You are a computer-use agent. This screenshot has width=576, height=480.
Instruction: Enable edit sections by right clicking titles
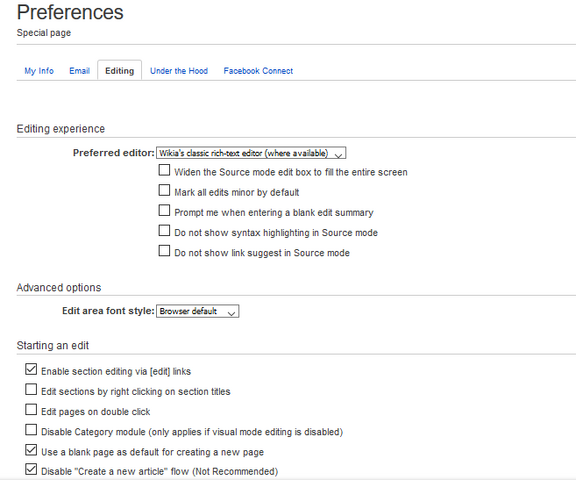tap(31, 389)
